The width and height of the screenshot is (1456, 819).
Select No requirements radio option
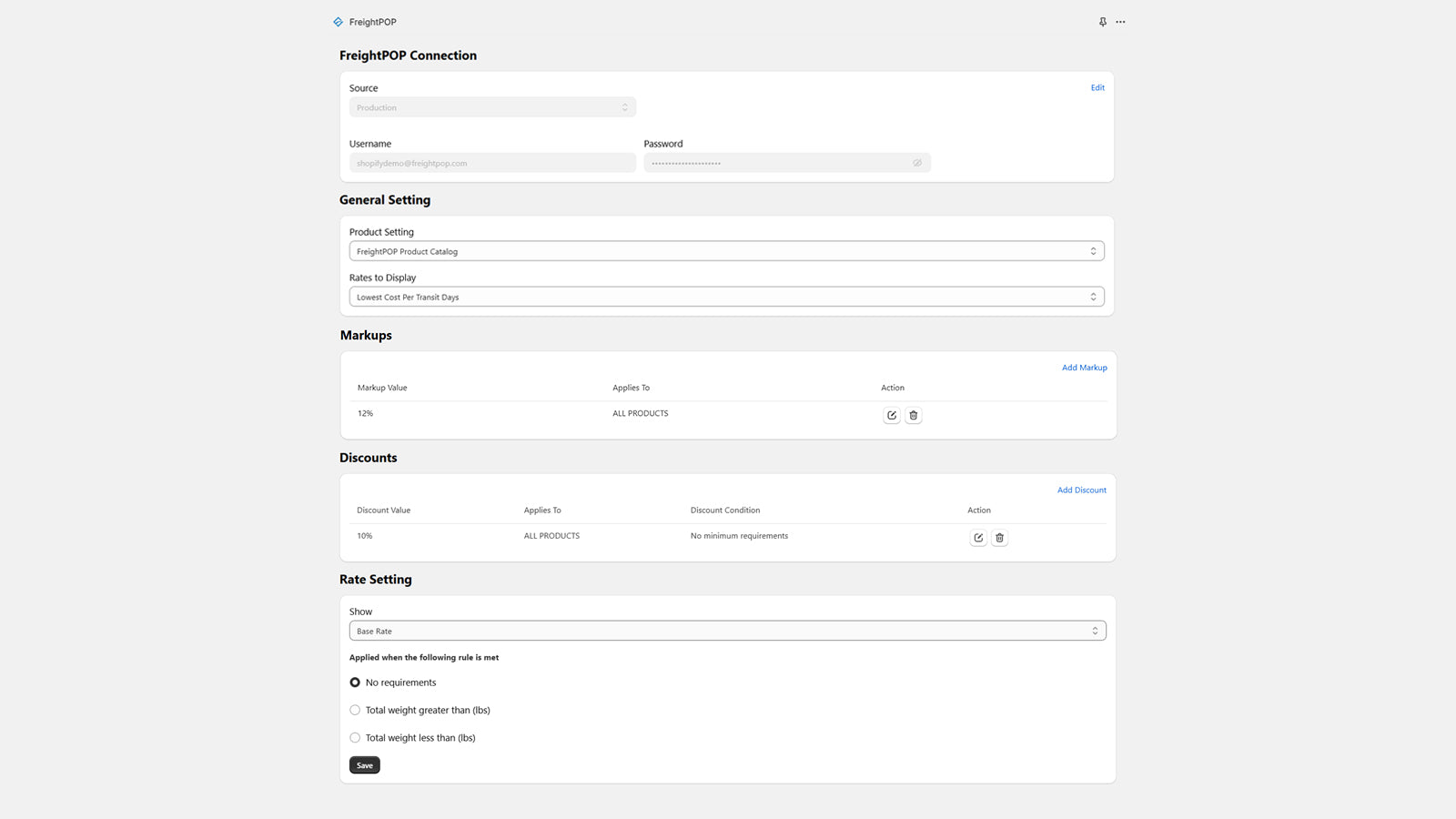(x=355, y=682)
